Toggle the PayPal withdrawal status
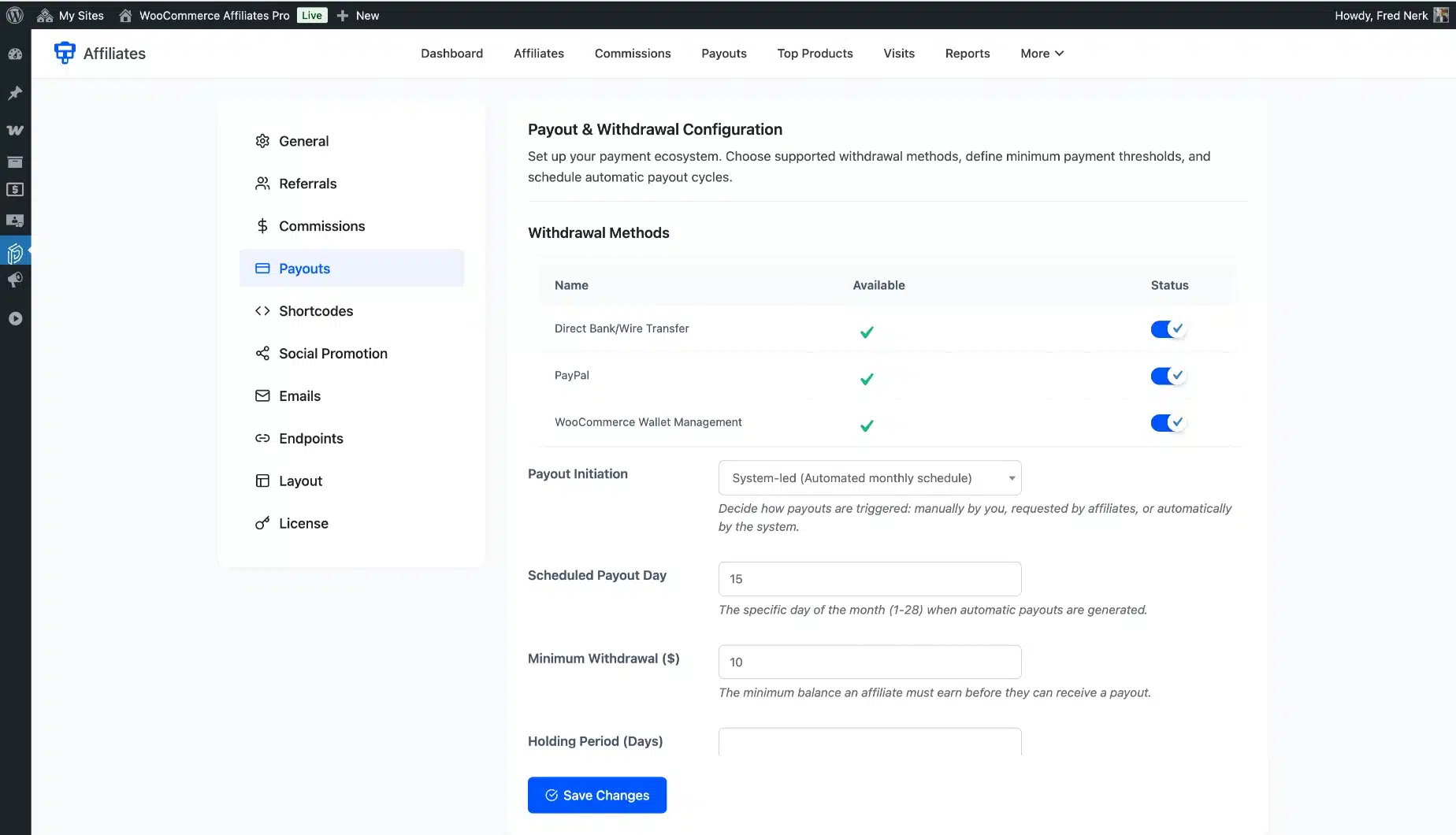Viewport: 1456px width, 835px height. point(1168,376)
